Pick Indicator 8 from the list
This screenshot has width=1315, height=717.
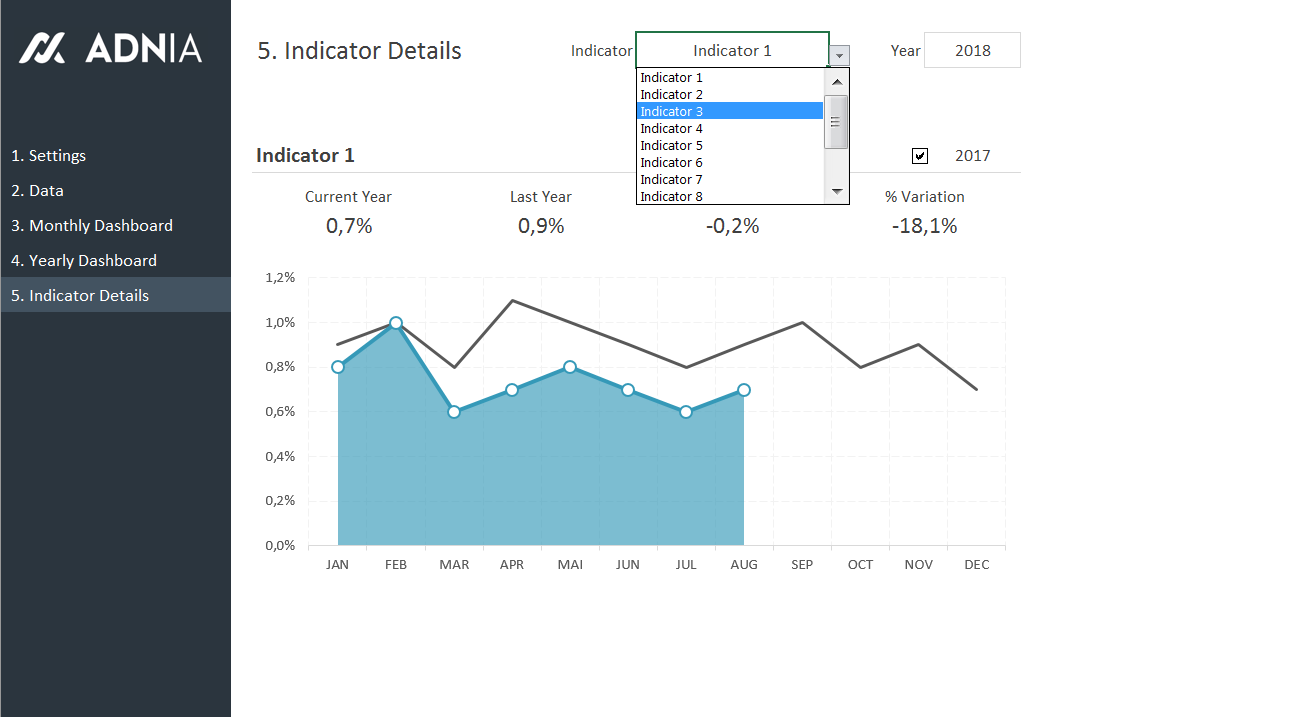point(729,196)
